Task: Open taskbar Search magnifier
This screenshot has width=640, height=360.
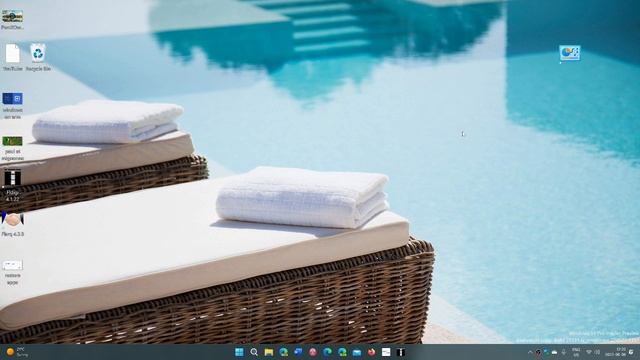Action: (254, 352)
